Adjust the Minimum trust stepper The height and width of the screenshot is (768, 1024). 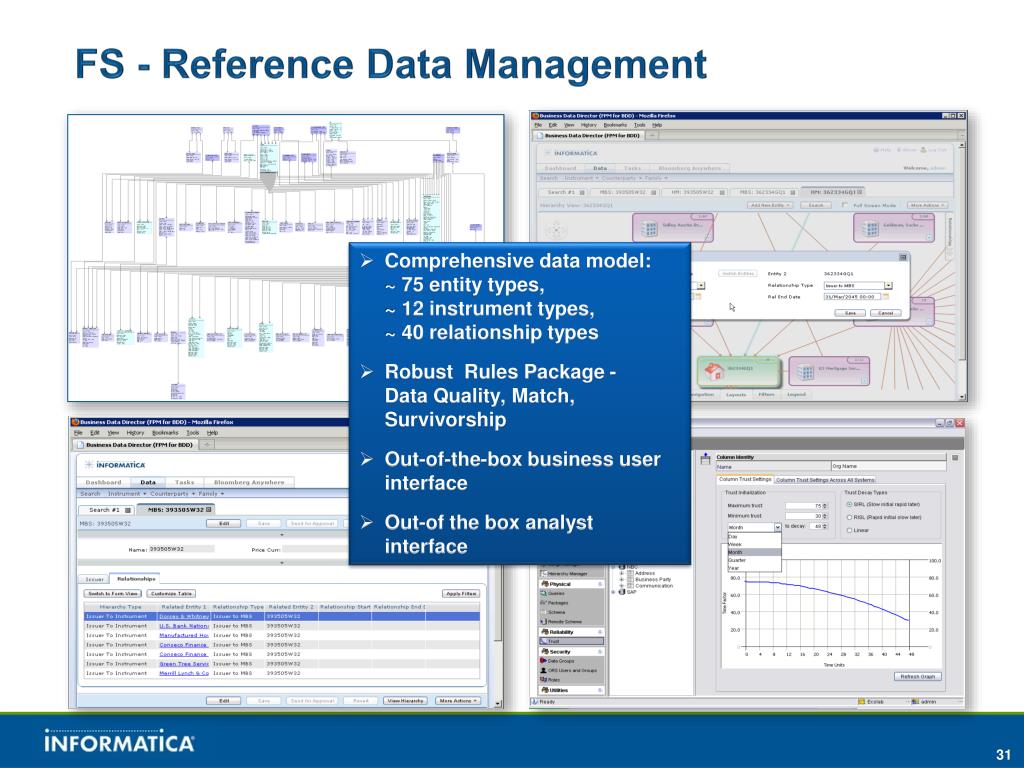coord(825,516)
